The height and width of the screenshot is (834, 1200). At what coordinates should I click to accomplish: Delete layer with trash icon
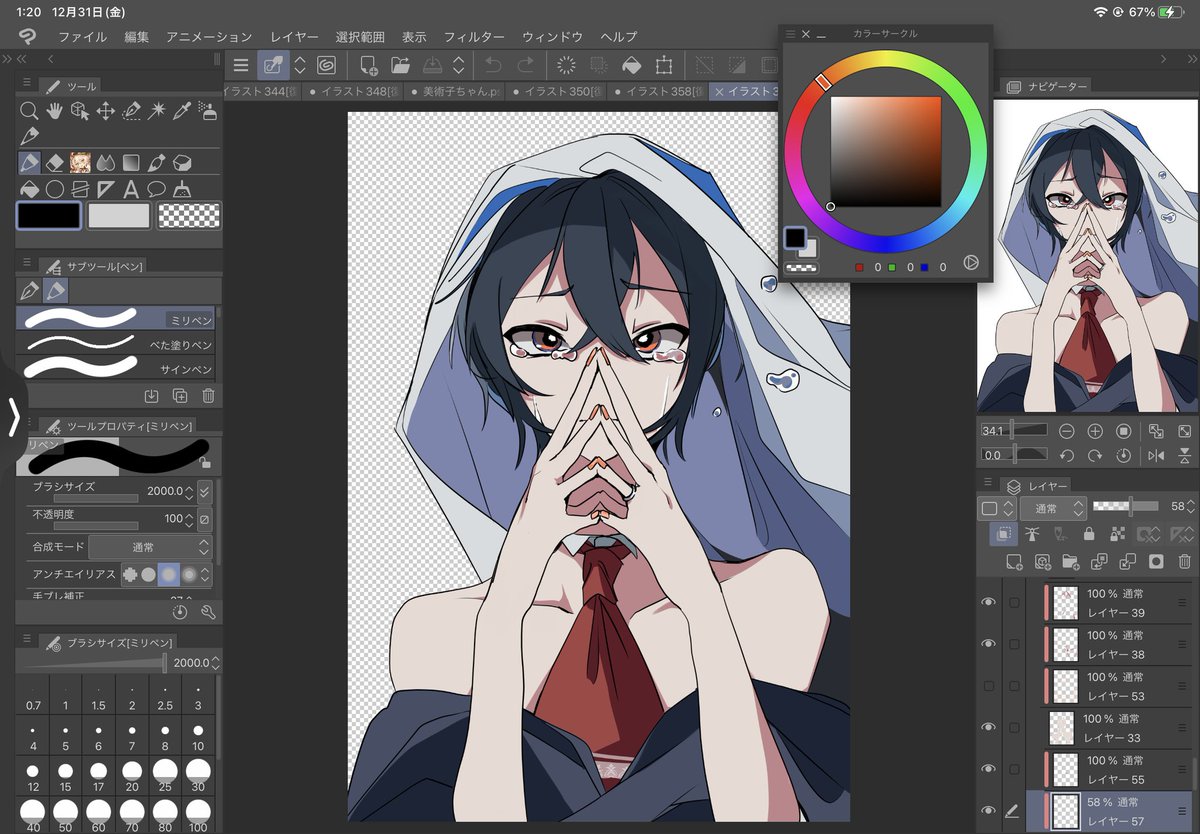1184,562
